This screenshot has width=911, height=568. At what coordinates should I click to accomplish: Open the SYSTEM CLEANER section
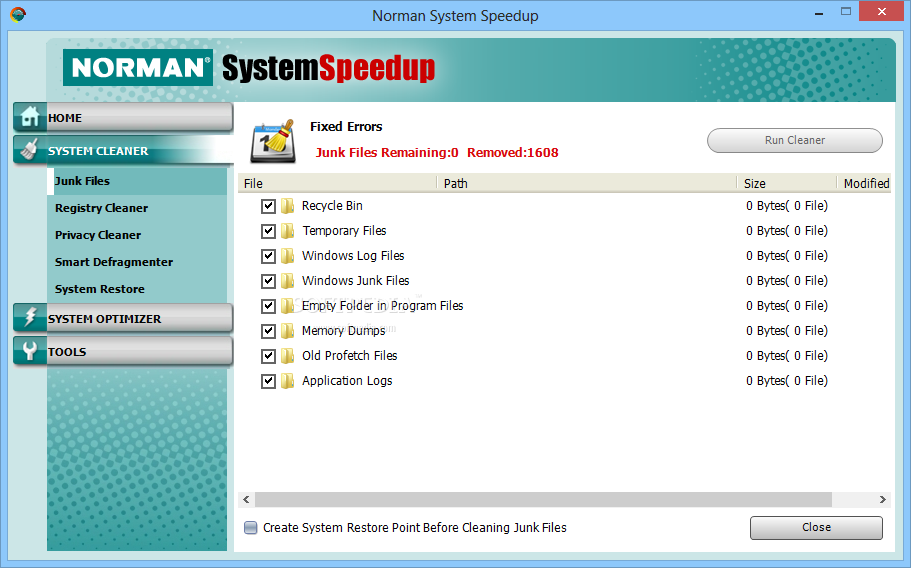point(123,150)
